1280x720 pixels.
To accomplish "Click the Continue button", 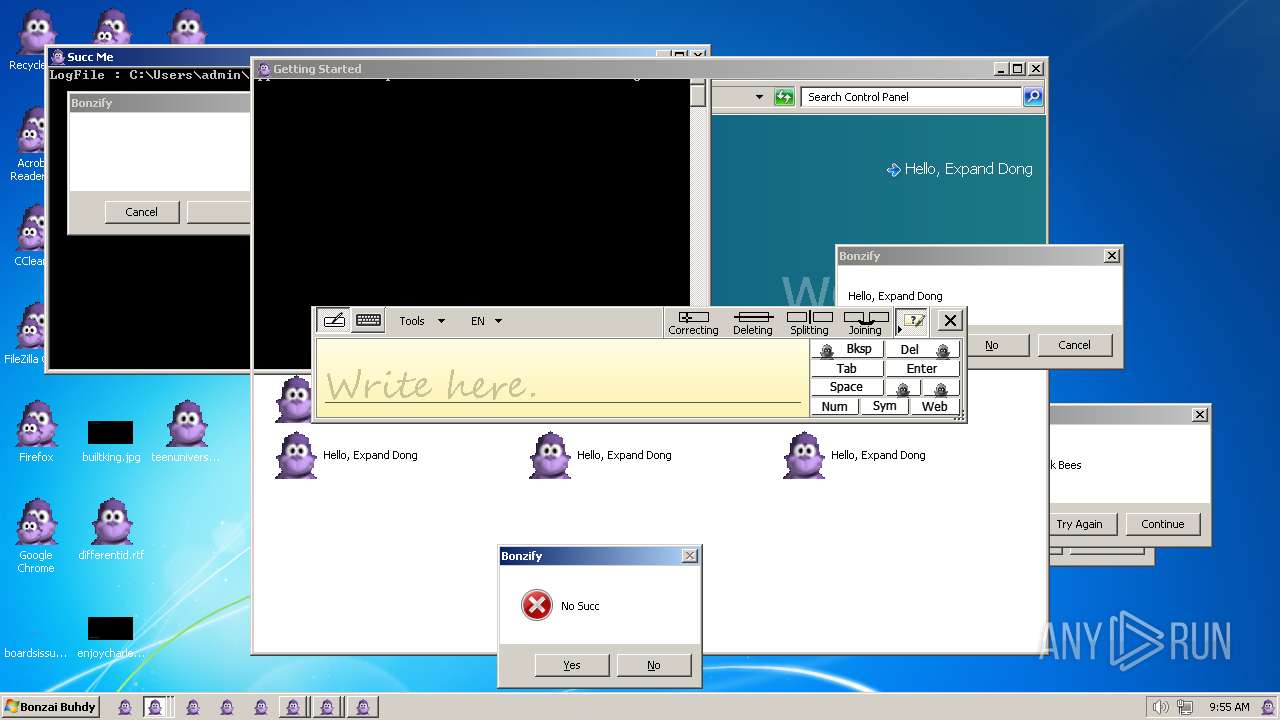I will click(1163, 524).
